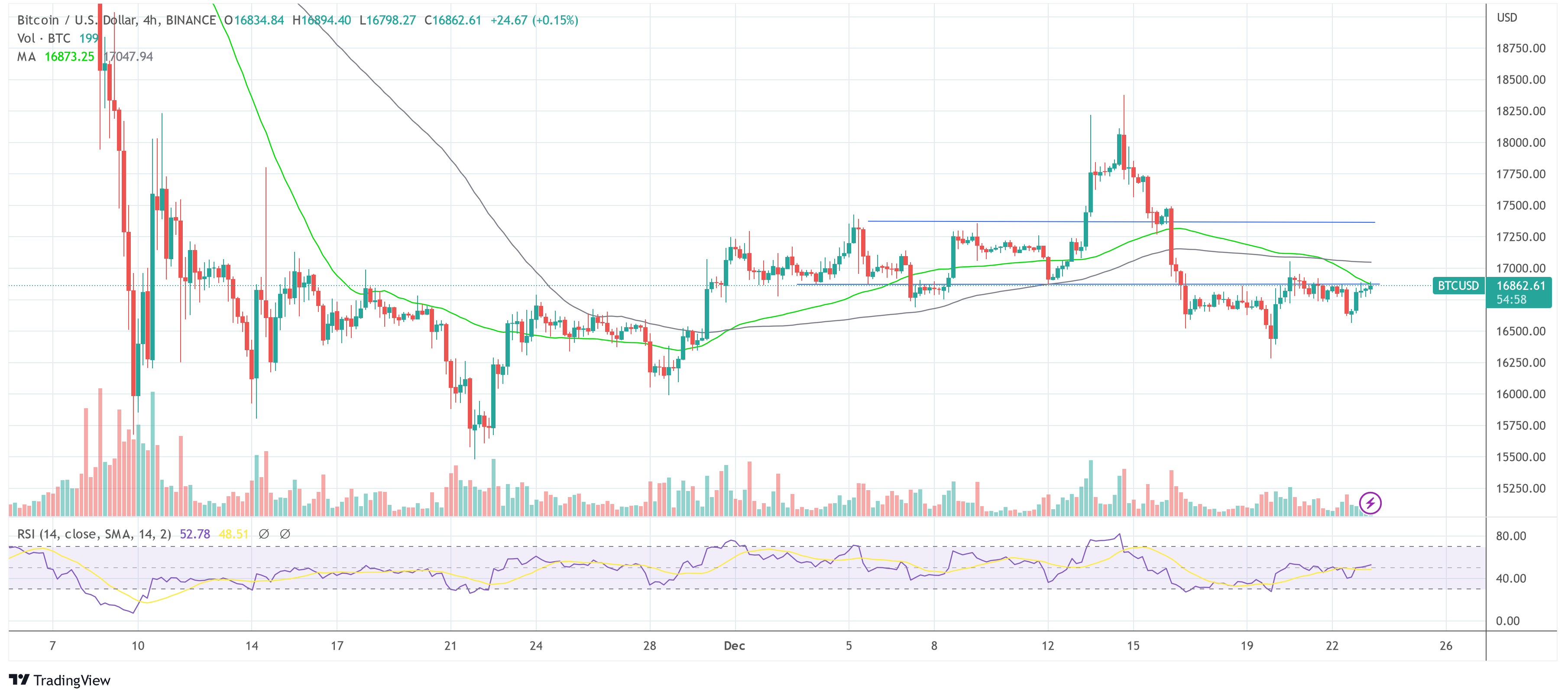Viewport: 1568px width, 699px height.
Task: Click the RSI indicator title
Action: coord(94,534)
